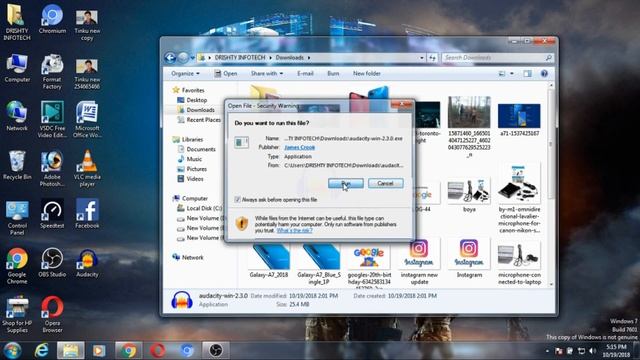
Task: Launch OBS Studio shortcut
Action: point(52,262)
